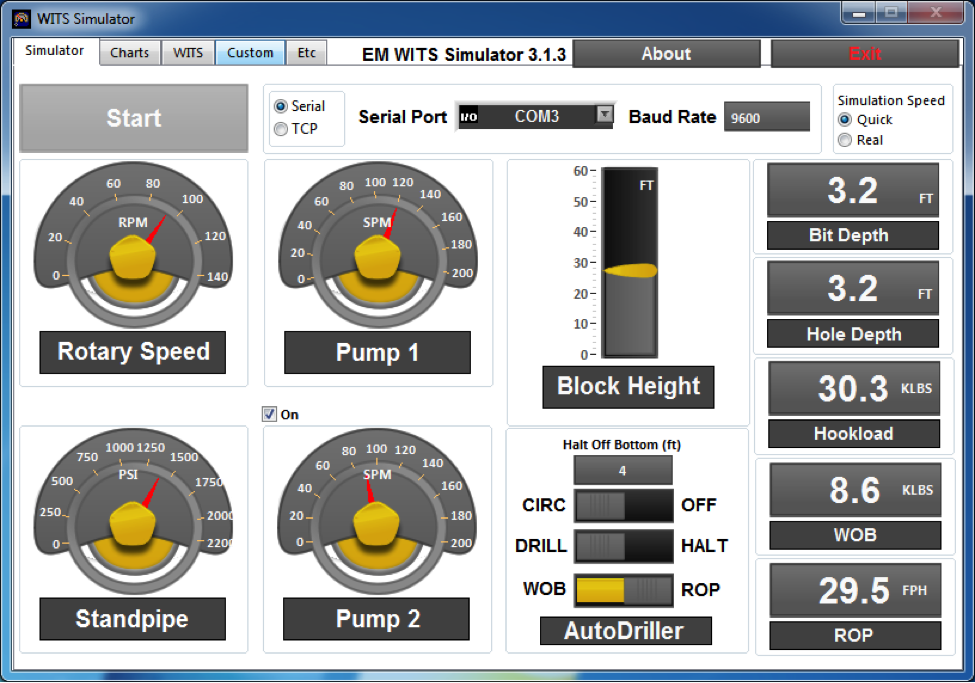Open the Custom tab

[x=250, y=53]
